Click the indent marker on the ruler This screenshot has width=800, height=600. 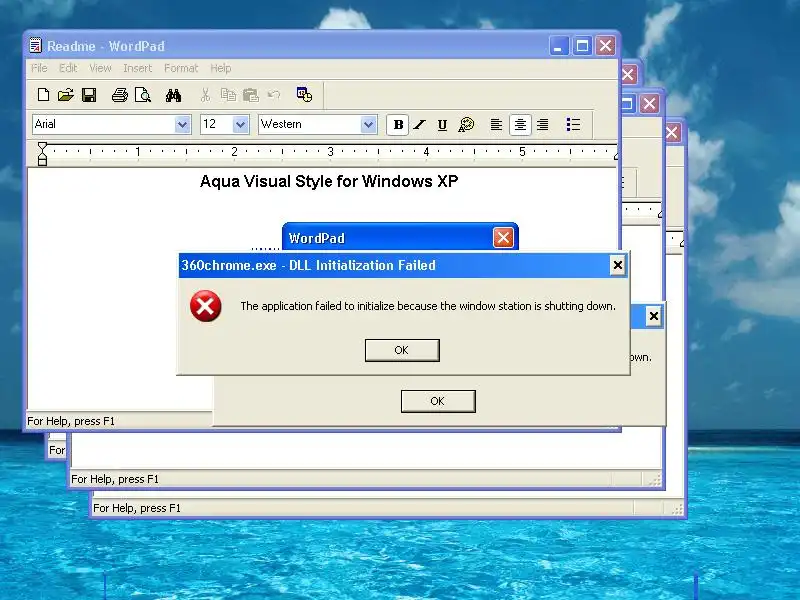[42, 154]
